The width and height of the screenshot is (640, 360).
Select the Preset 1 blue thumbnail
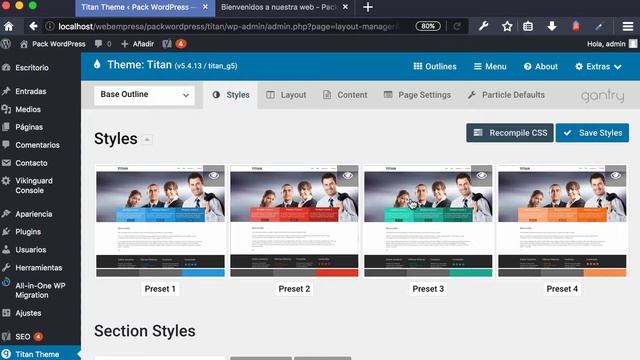[160, 221]
